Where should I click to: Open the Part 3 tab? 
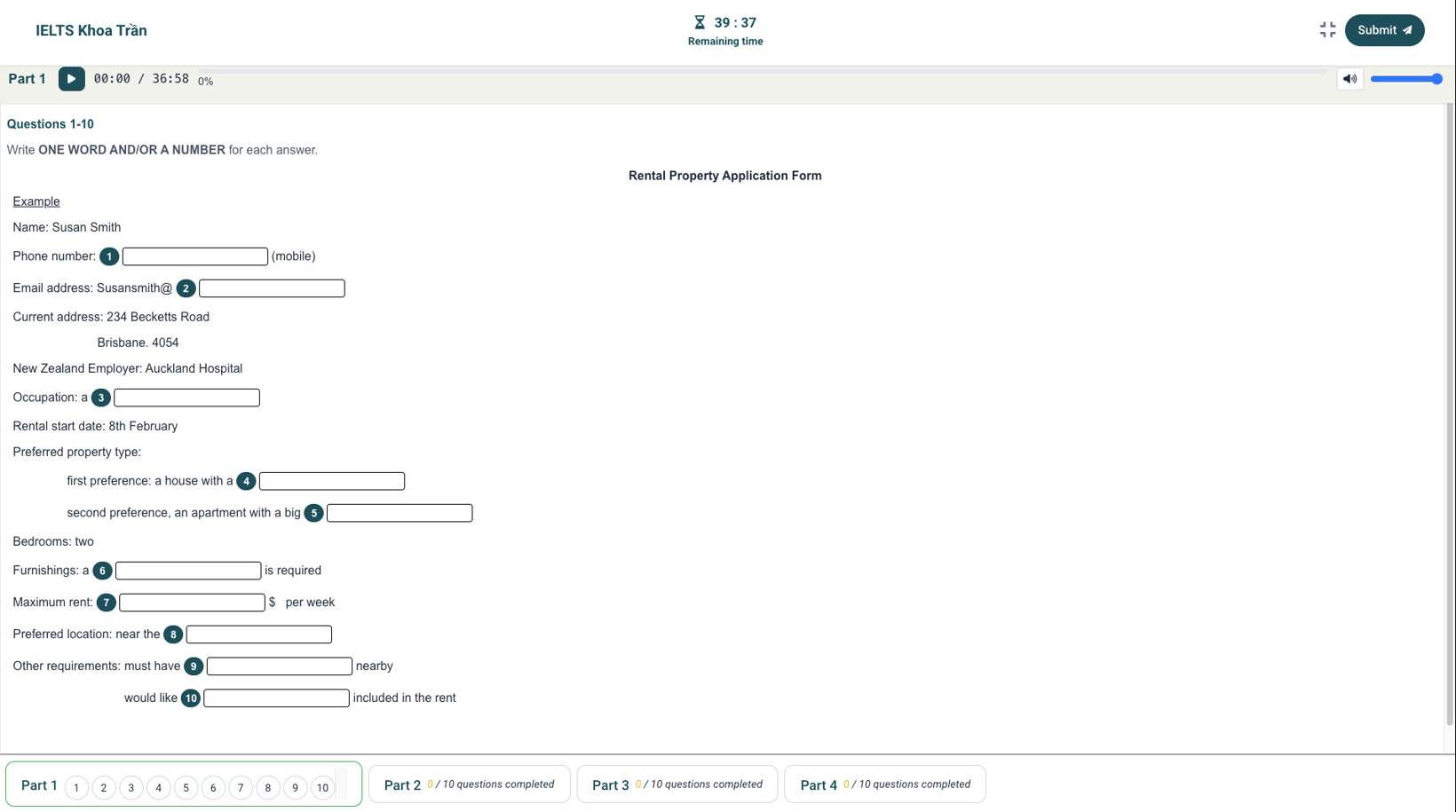coord(677,784)
